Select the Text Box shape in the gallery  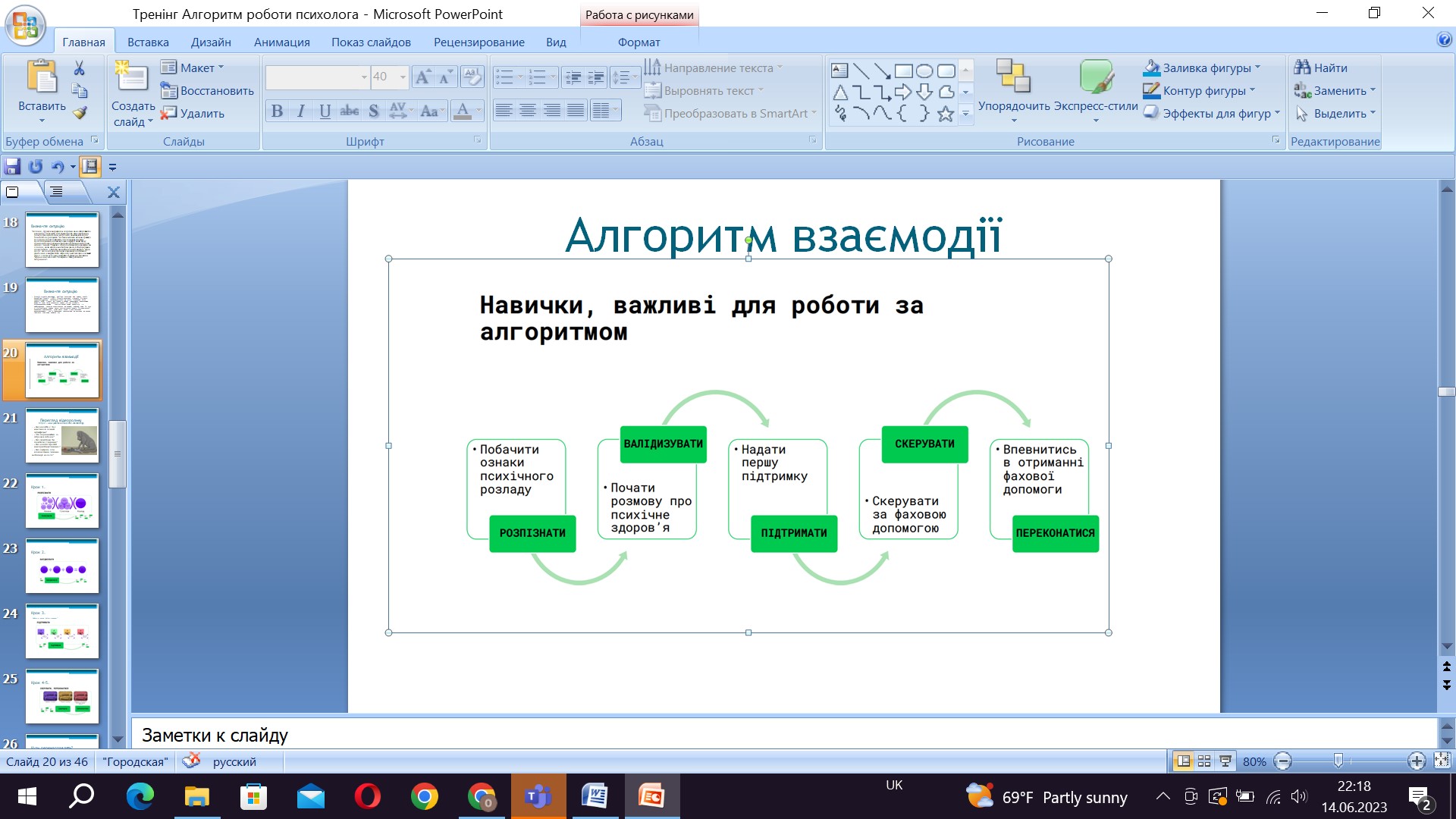coord(839,71)
